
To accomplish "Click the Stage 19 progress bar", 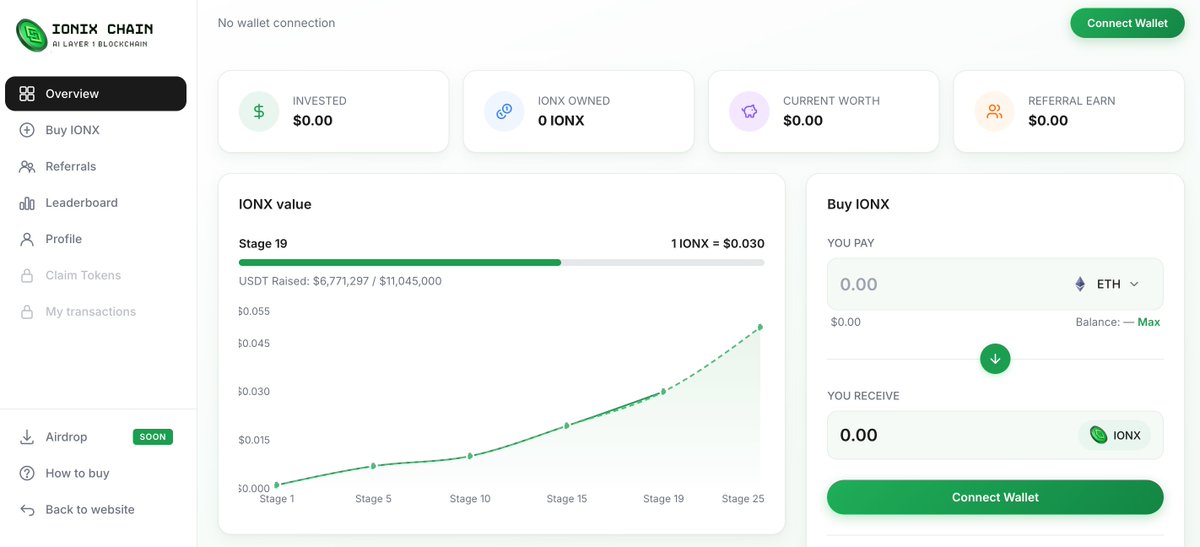I will (x=501, y=262).
